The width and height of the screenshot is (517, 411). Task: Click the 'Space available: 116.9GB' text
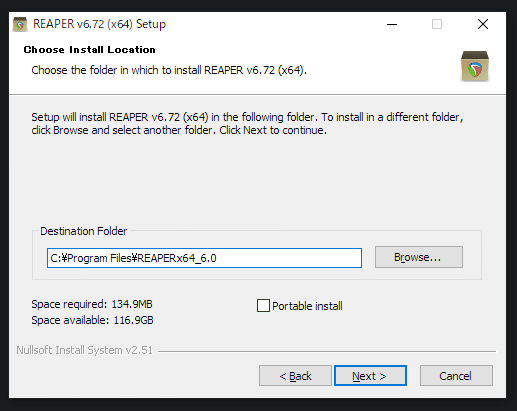pyautogui.click(x=92, y=320)
